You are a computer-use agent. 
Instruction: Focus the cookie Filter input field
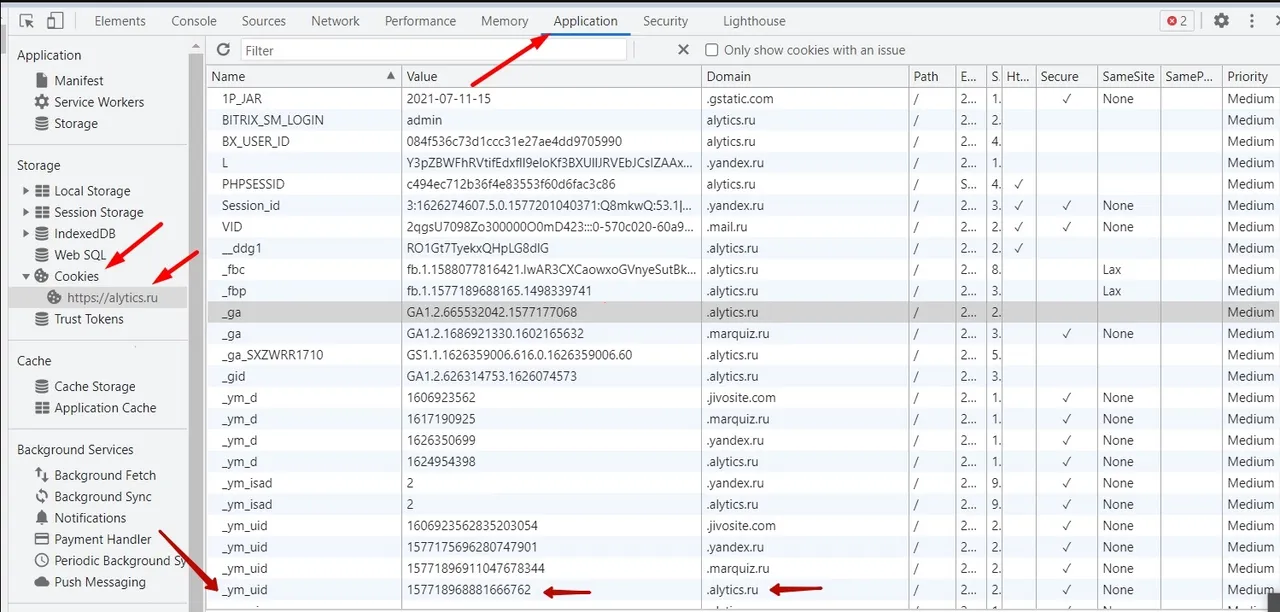433,50
